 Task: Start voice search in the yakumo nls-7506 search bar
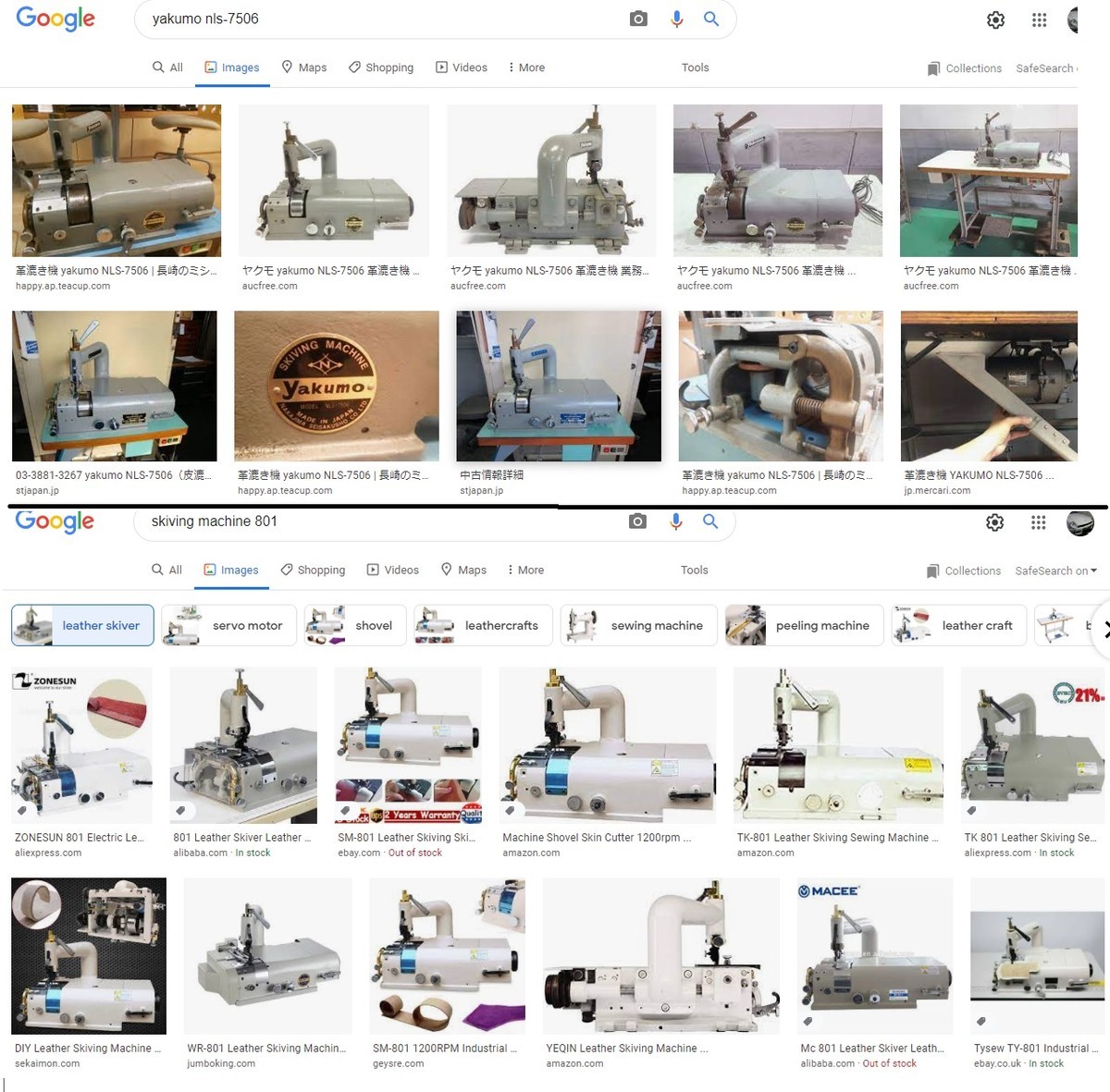click(676, 18)
